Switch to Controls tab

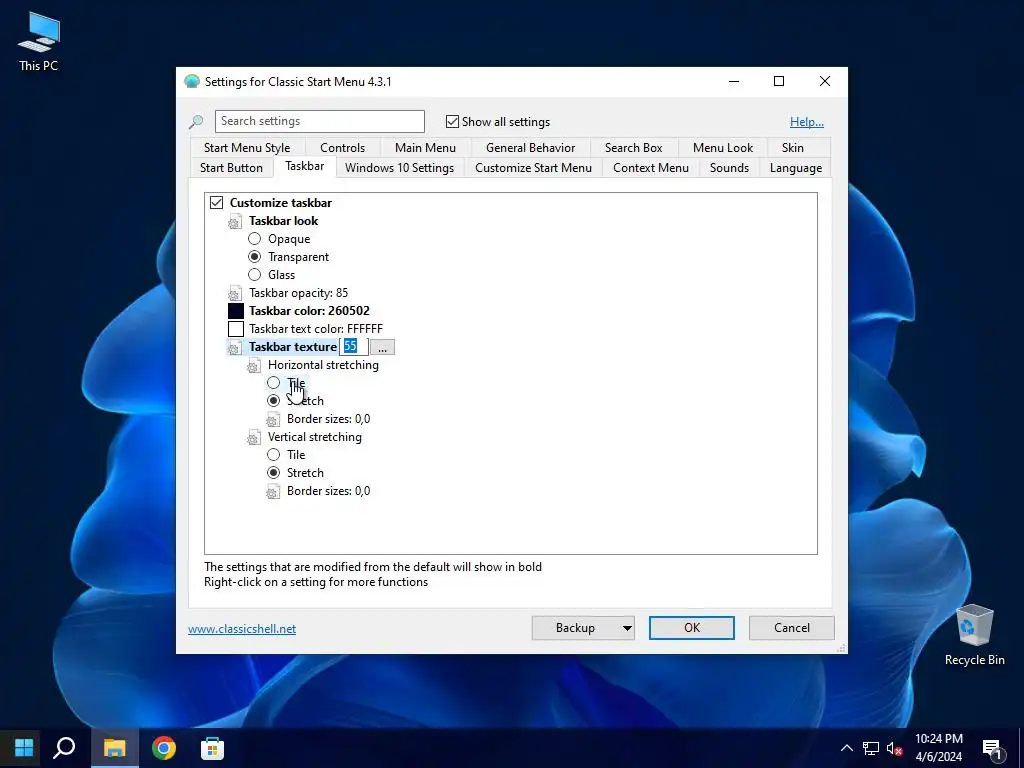click(342, 148)
